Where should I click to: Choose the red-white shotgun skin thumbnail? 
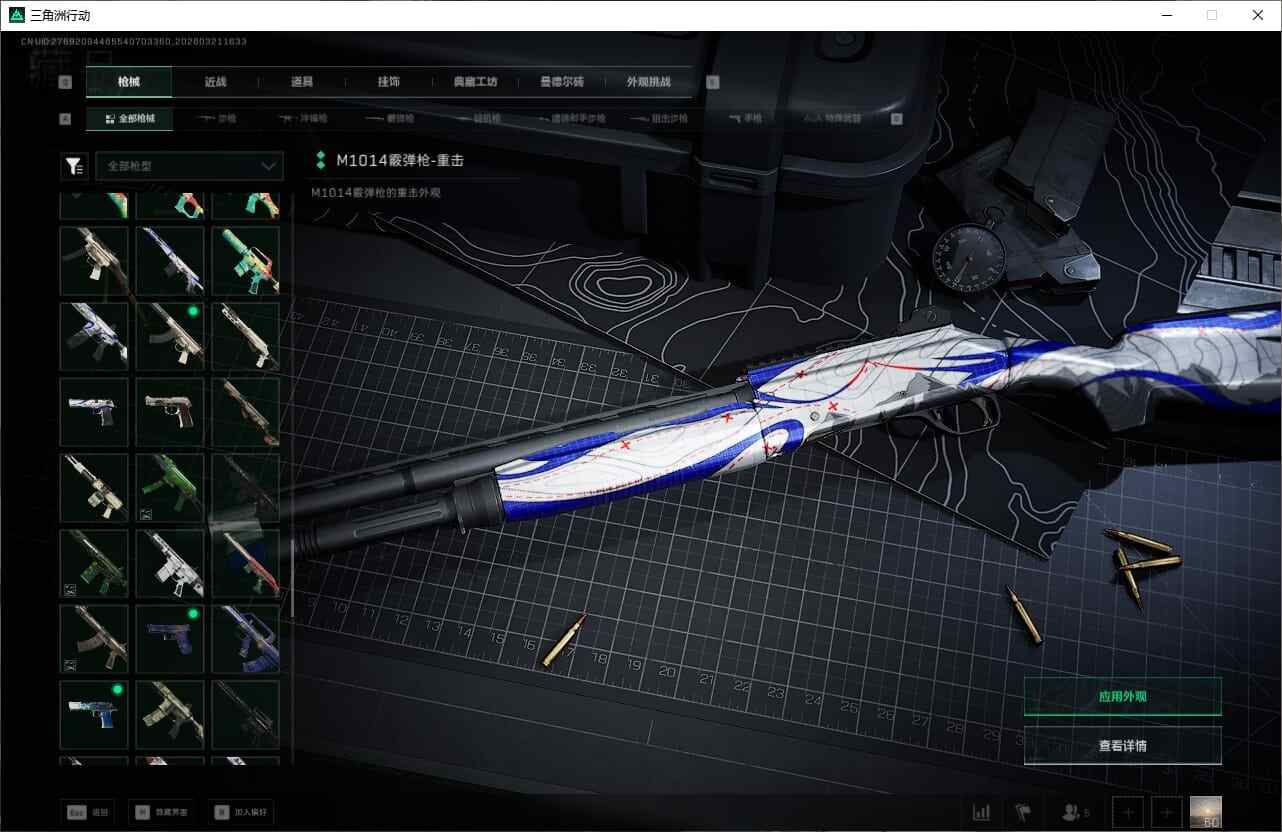click(x=246, y=563)
